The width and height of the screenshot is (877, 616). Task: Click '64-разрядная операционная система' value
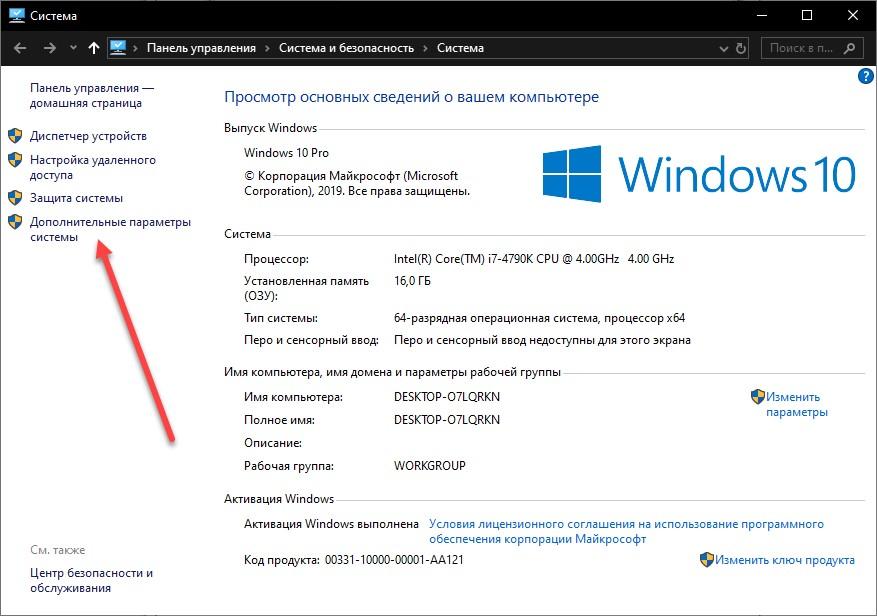(x=539, y=318)
